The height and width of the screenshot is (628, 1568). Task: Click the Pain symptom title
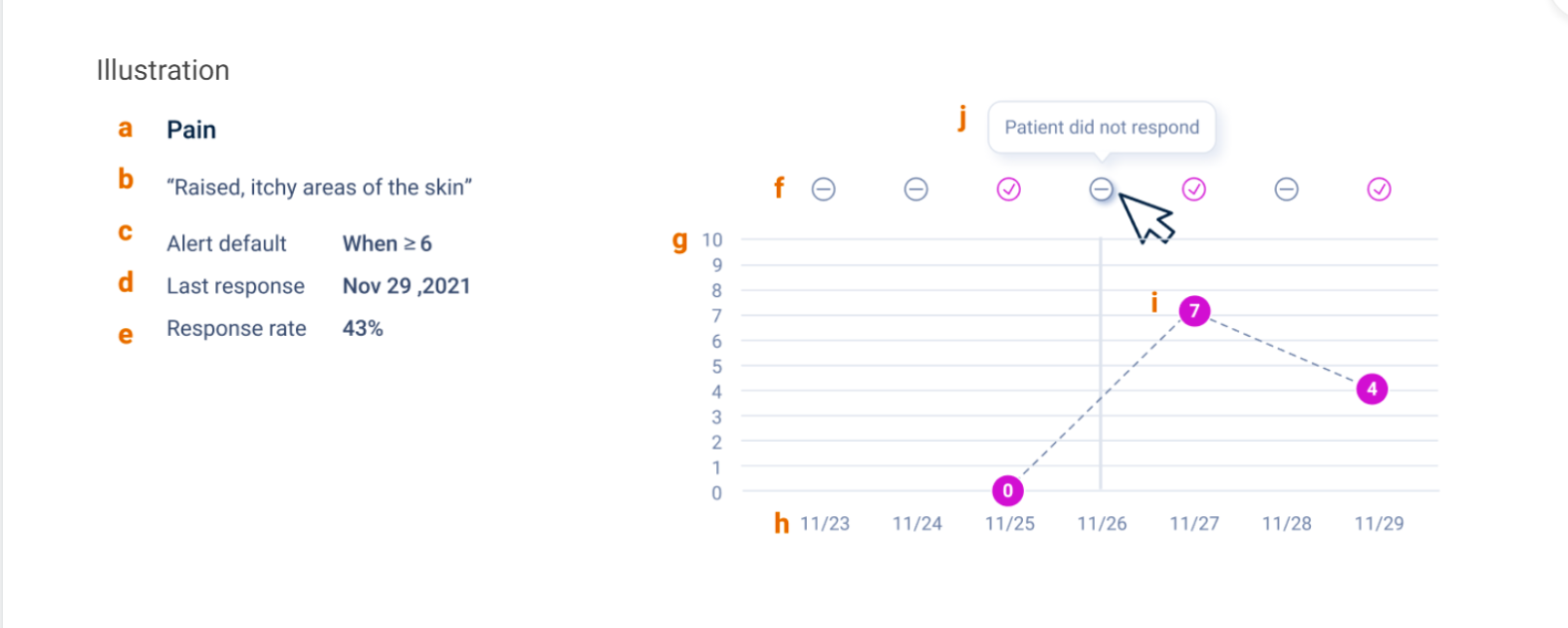tap(192, 129)
